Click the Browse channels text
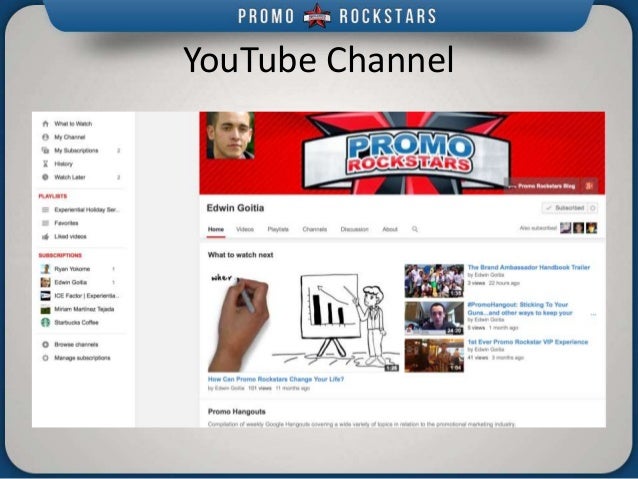This screenshot has height=479, width=638. click(x=76, y=345)
